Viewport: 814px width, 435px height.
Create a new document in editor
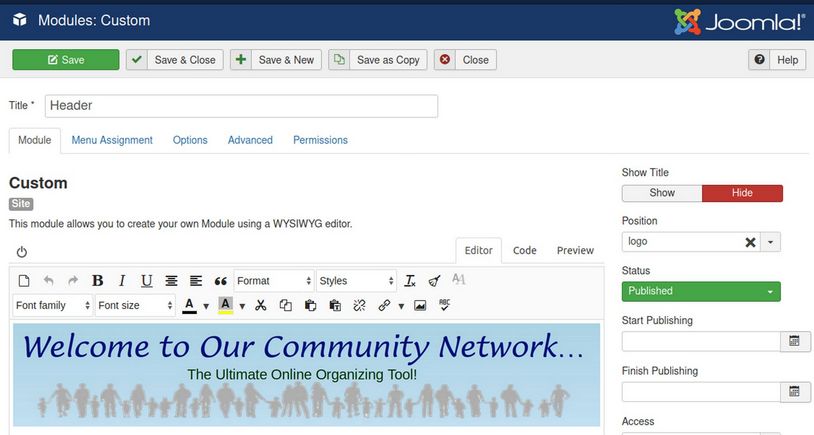[24, 281]
